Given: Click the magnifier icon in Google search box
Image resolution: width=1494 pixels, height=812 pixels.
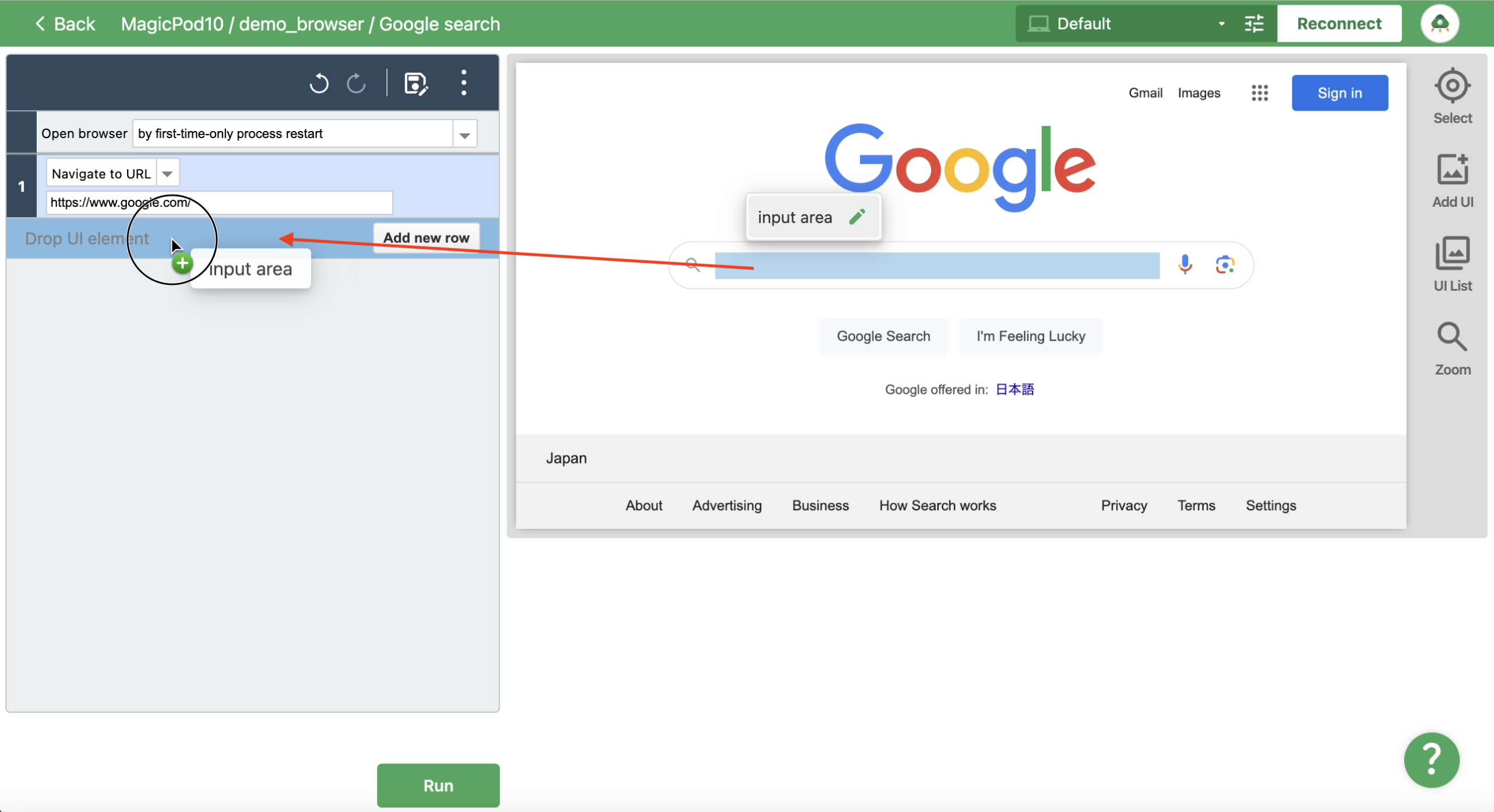Looking at the screenshot, I should [692, 265].
